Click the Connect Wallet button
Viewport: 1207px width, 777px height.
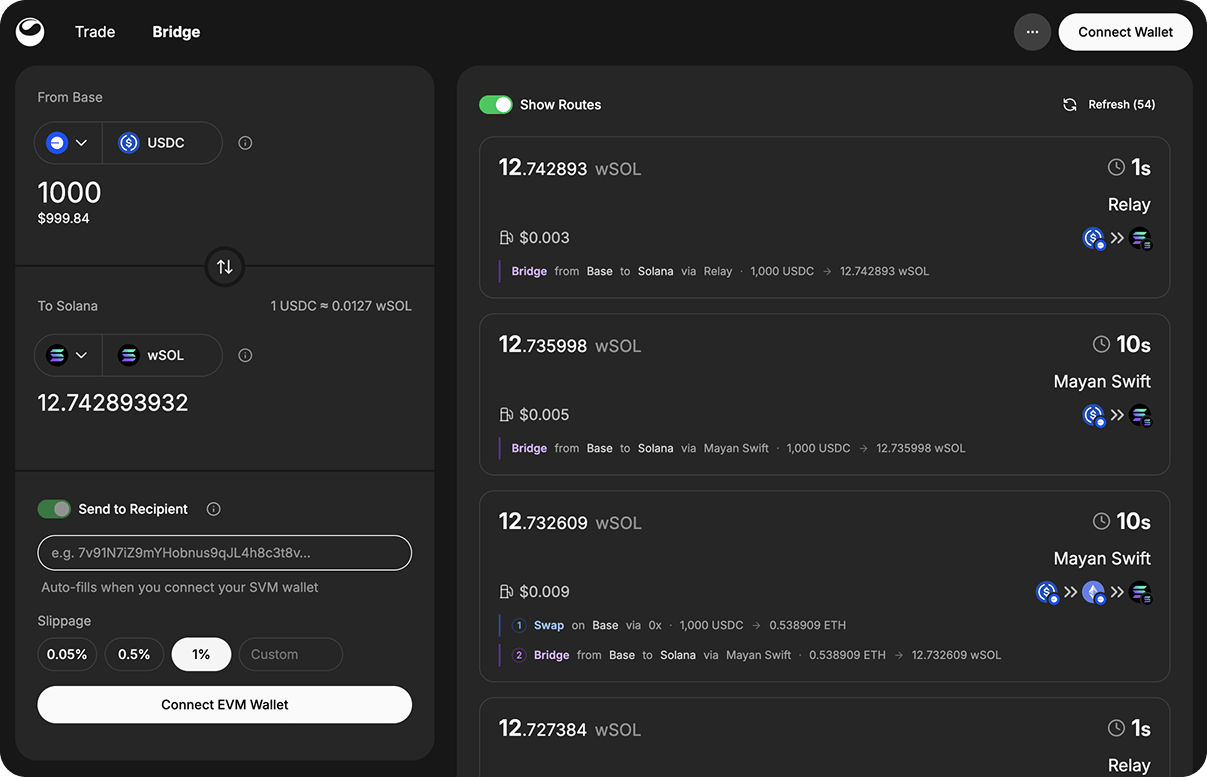1126,32
